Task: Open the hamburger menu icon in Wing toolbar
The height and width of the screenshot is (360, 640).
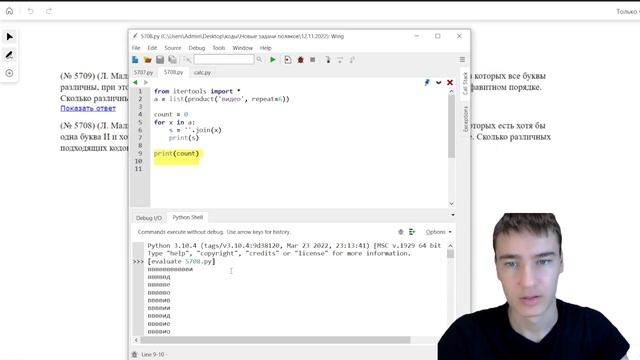Action: (x=462, y=60)
